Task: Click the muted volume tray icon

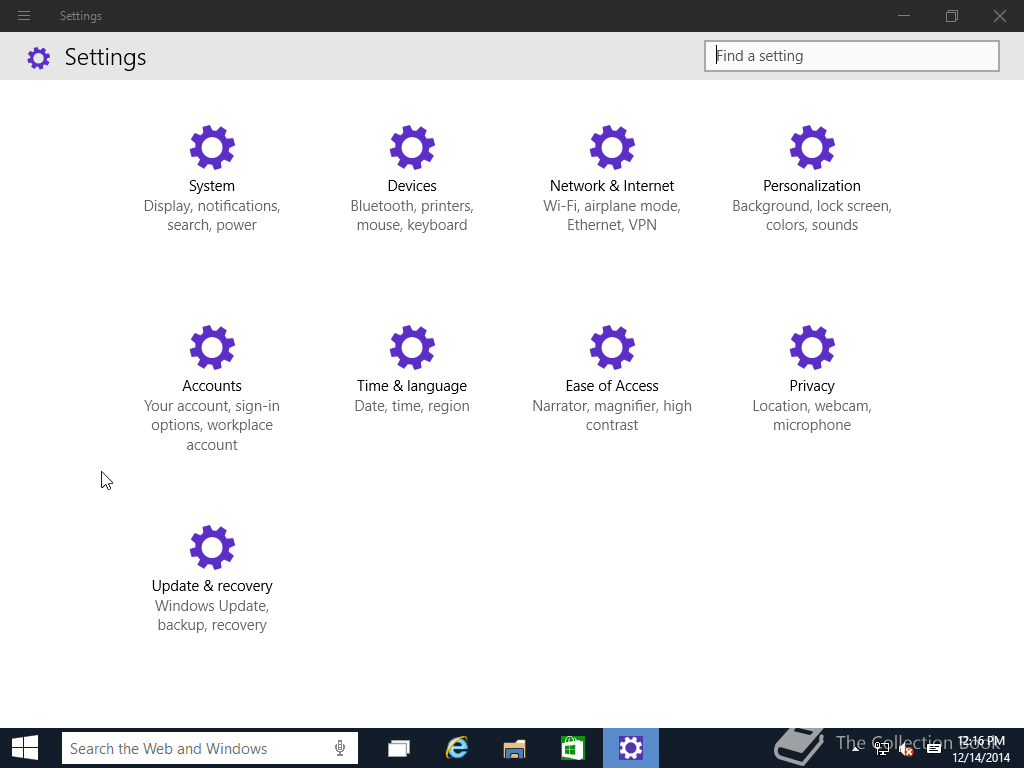Action: (x=906, y=750)
